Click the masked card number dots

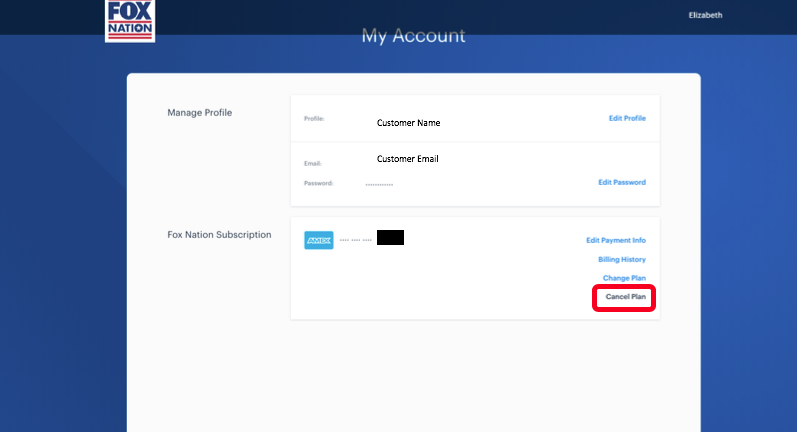(x=355, y=240)
